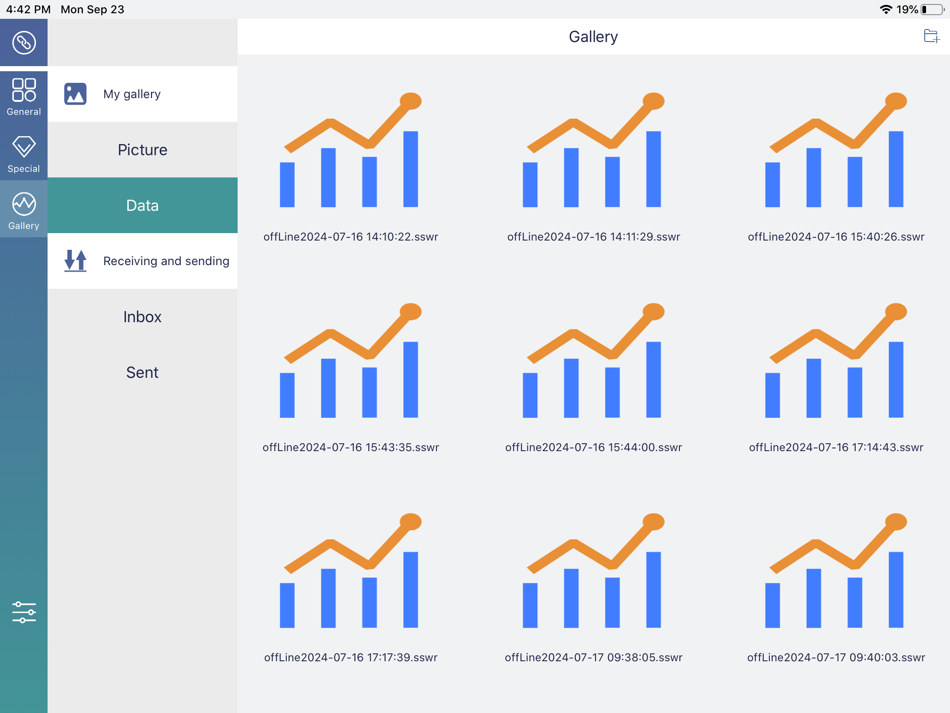950x713 pixels.
Task: Open chart thumbnail for offLine2024-07-16 17:17:39.sswr
Action: [351, 571]
